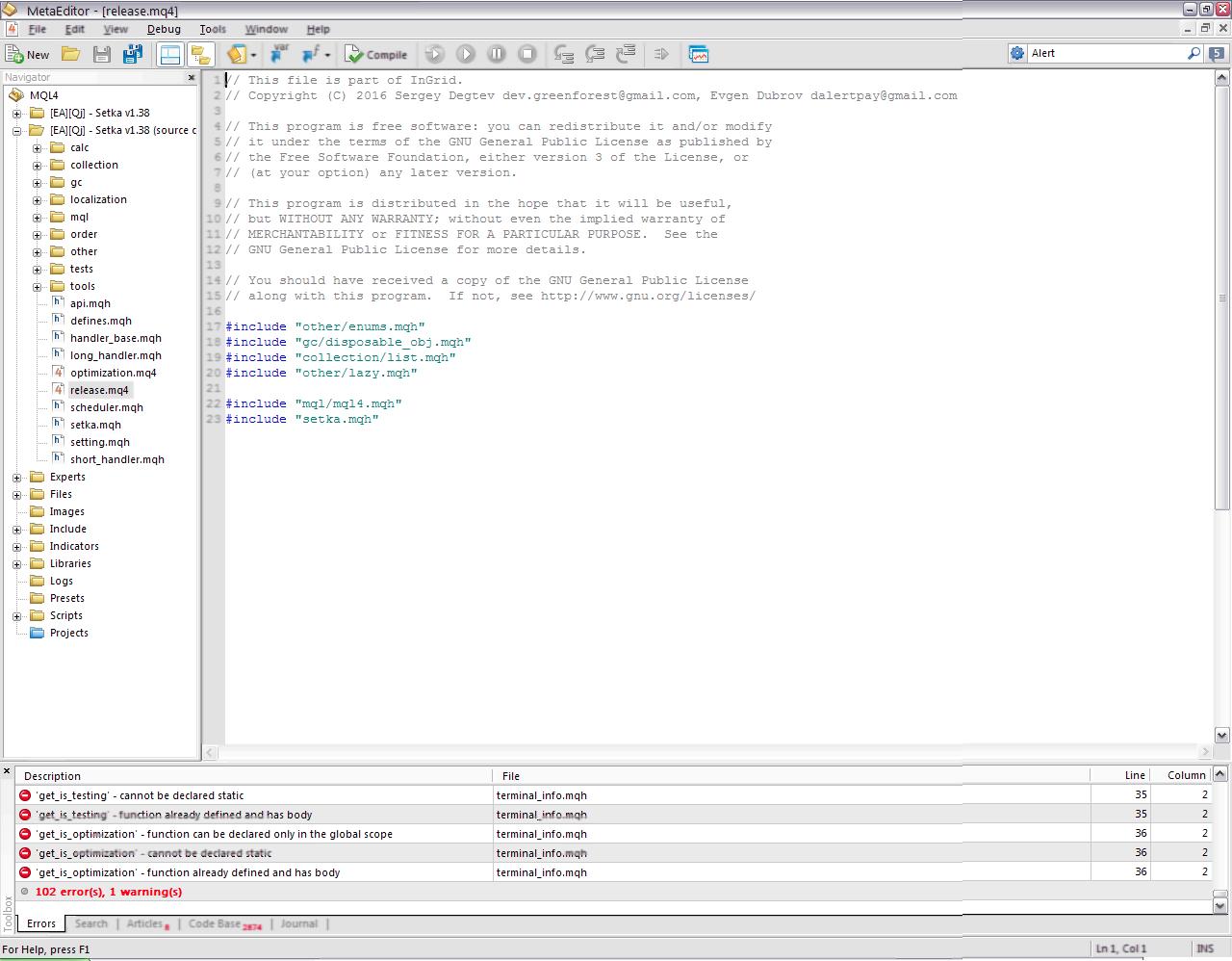Click the stop debugging icon
The image size is (1232, 961).
(527, 54)
